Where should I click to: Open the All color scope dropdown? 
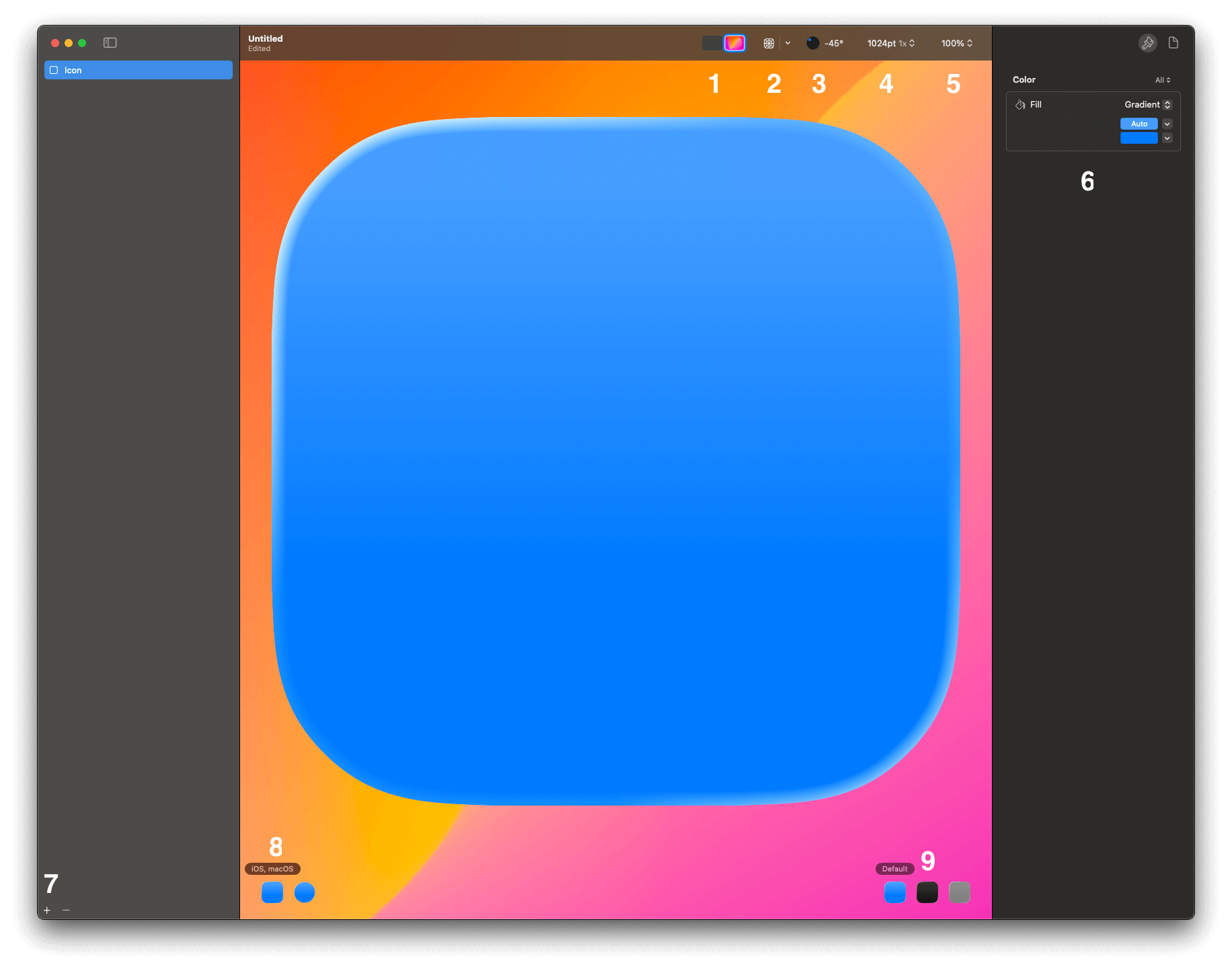coord(1162,79)
